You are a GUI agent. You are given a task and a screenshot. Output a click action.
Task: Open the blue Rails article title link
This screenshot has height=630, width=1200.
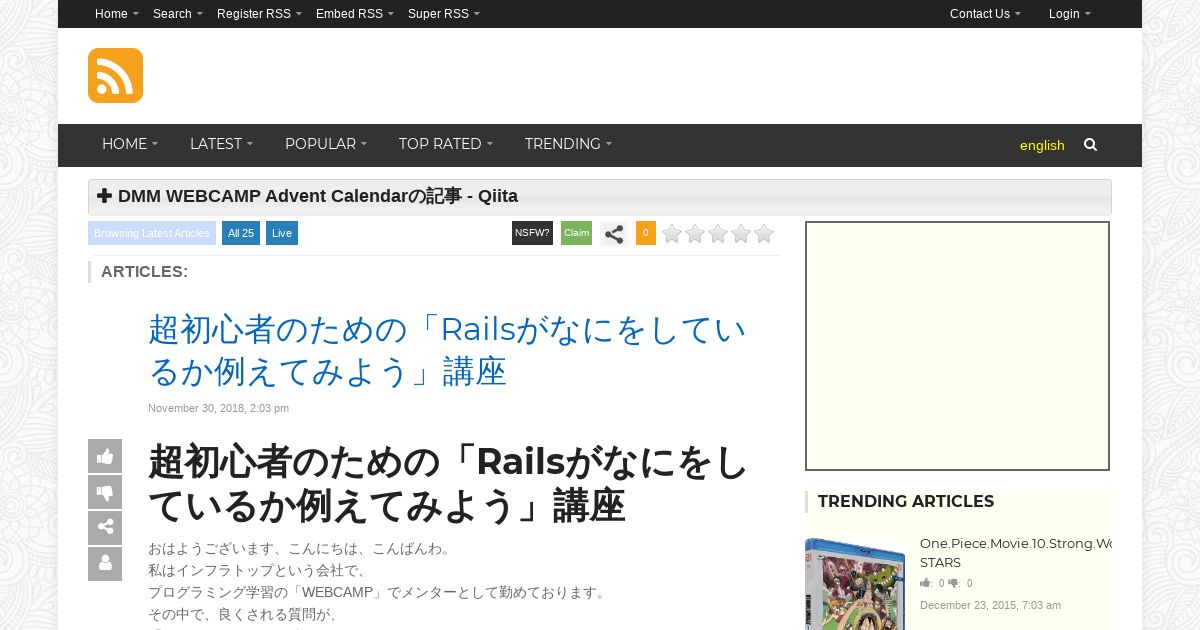pos(447,351)
